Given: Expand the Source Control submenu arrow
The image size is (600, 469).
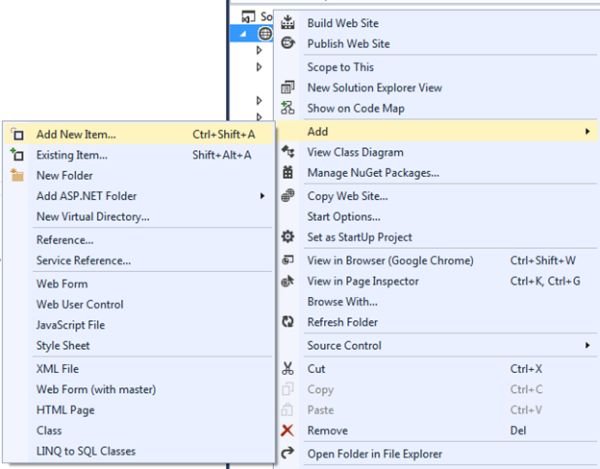Looking at the screenshot, I should pyautogui.click(x=587, y=346).
